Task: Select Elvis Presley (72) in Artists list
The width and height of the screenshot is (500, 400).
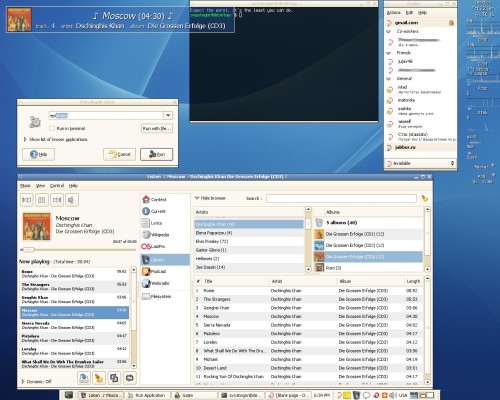Action: (249, 241)
